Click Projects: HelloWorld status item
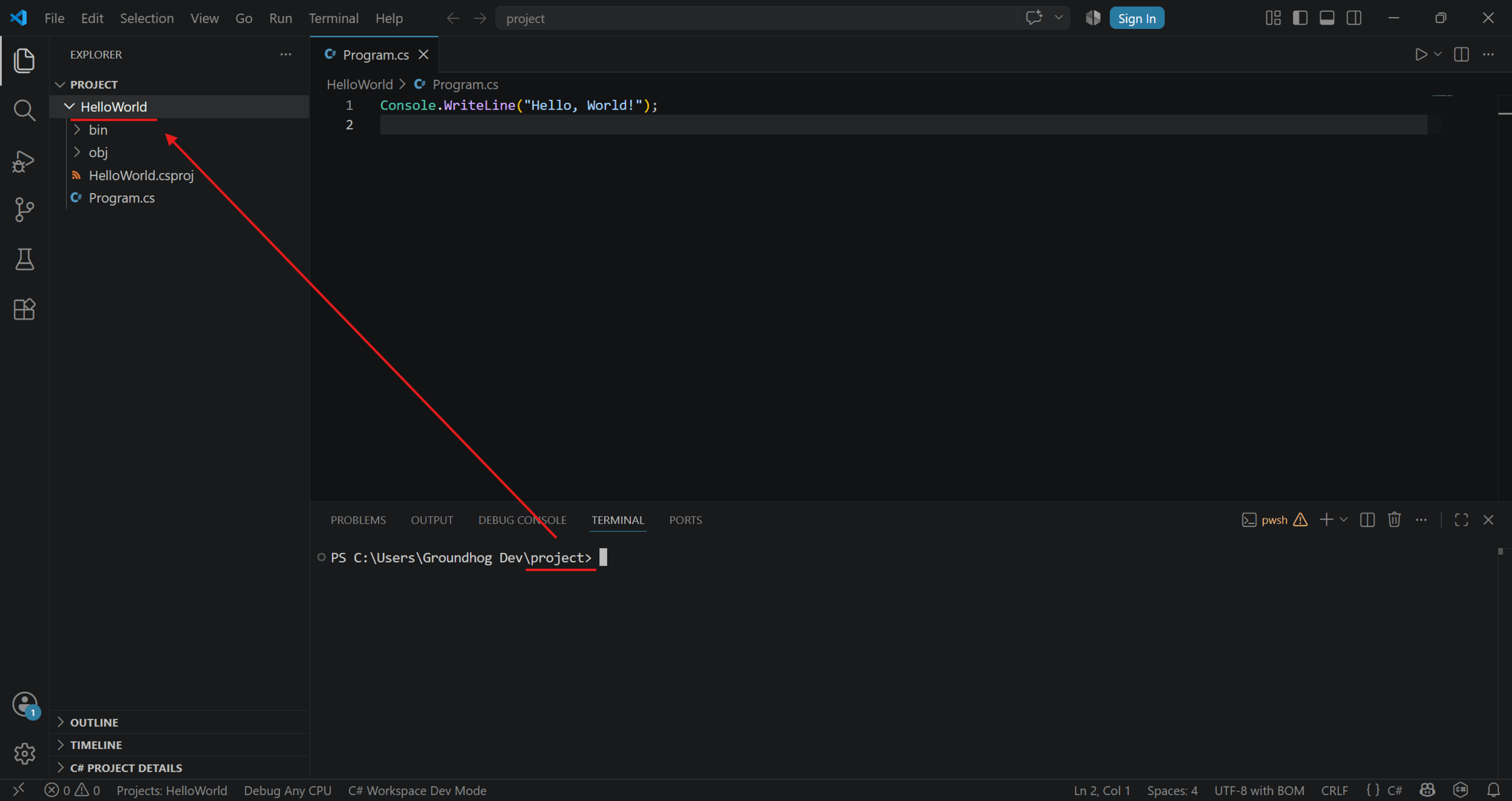The image size is (1512, 801). tap(172, 790)
